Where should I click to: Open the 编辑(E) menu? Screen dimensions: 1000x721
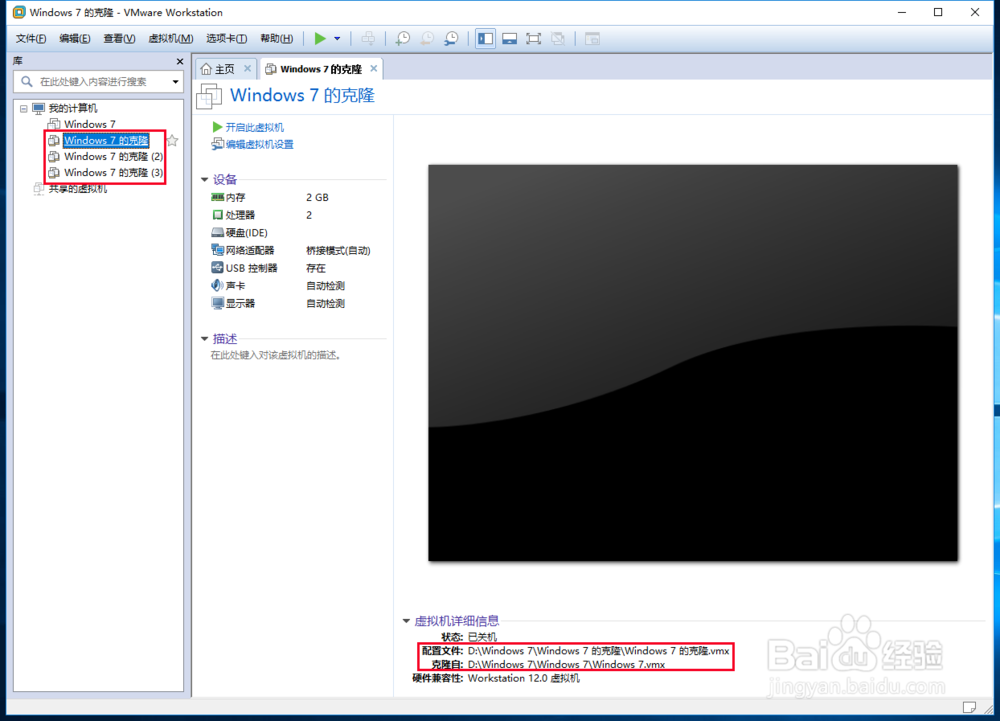(x=75, y=38)
